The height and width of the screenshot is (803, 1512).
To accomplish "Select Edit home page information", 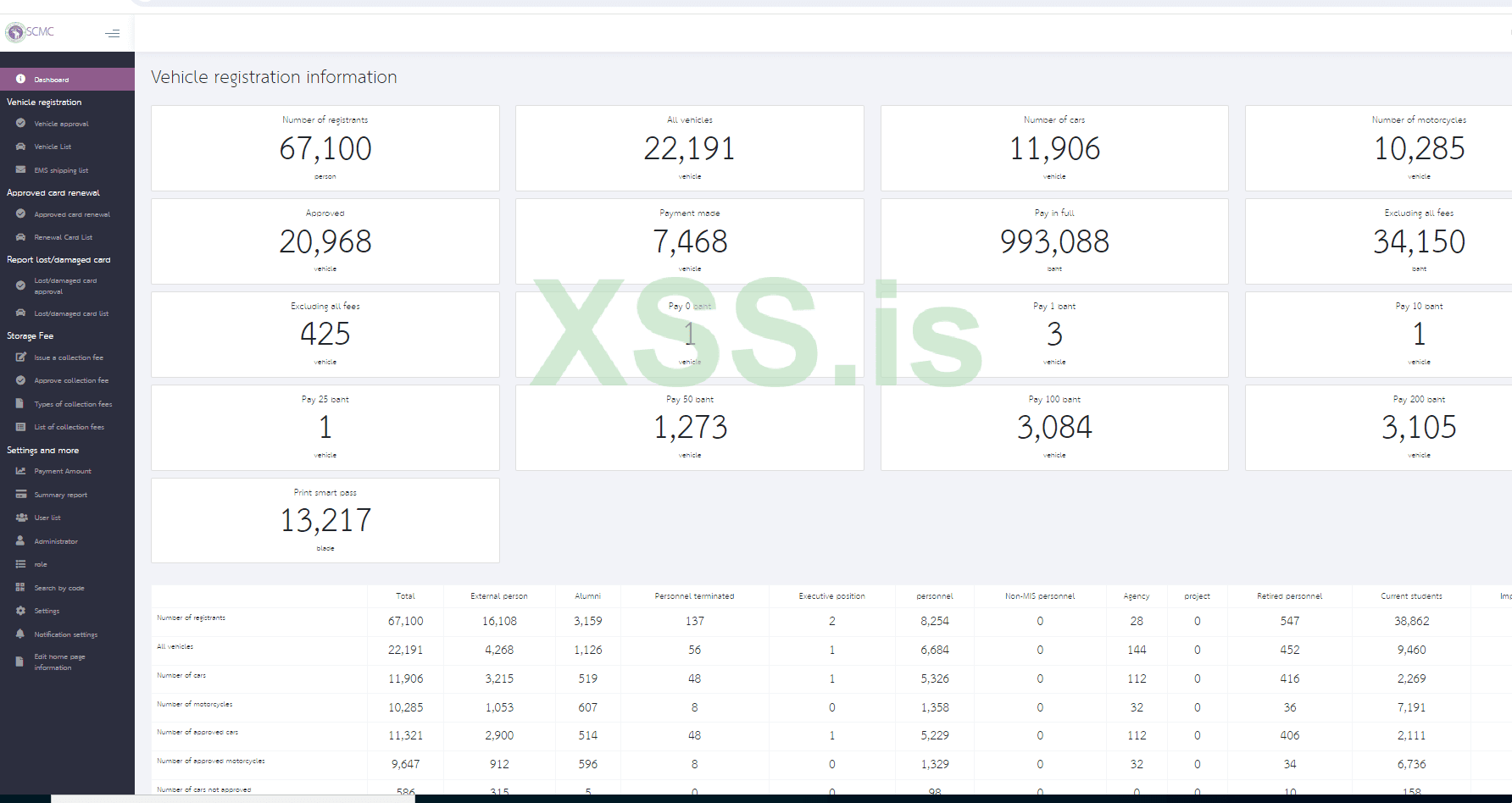I will click(59, 662).
